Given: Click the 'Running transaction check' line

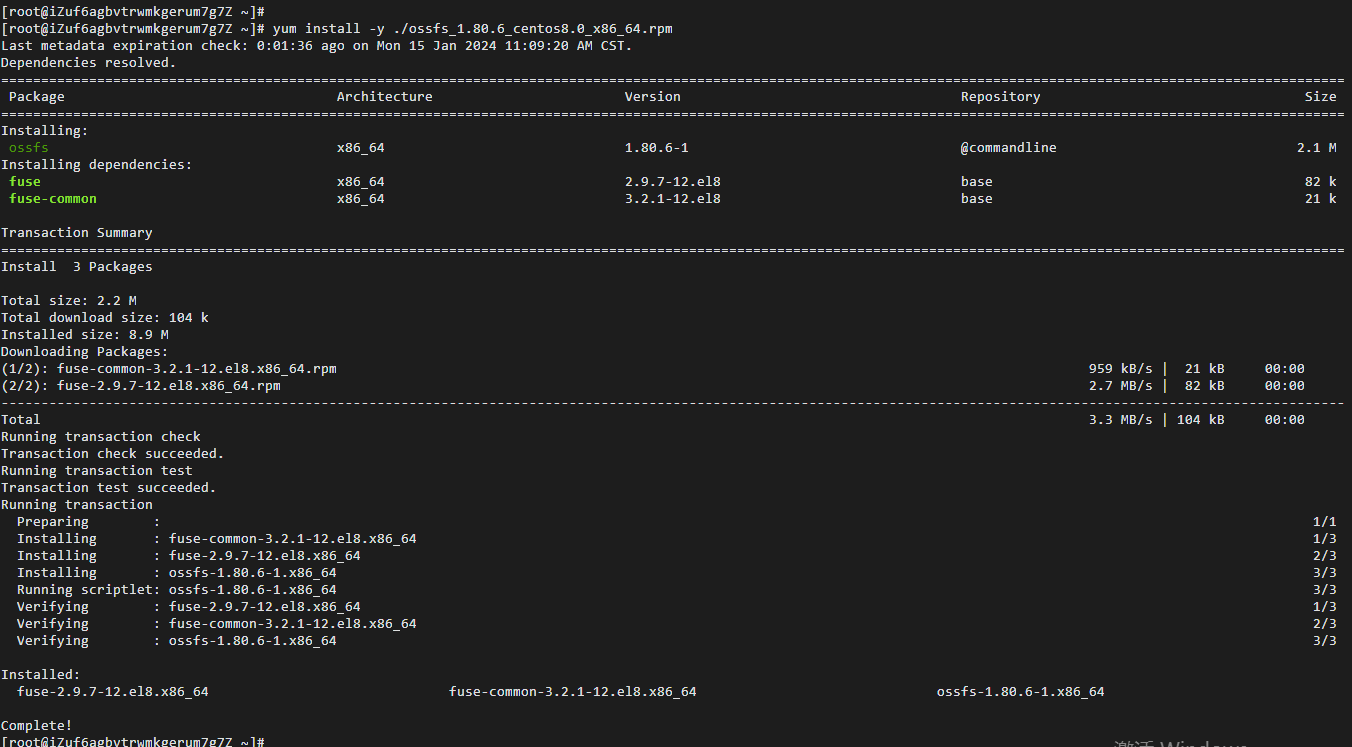Looking at the screenshot, I should pos(101,436).
